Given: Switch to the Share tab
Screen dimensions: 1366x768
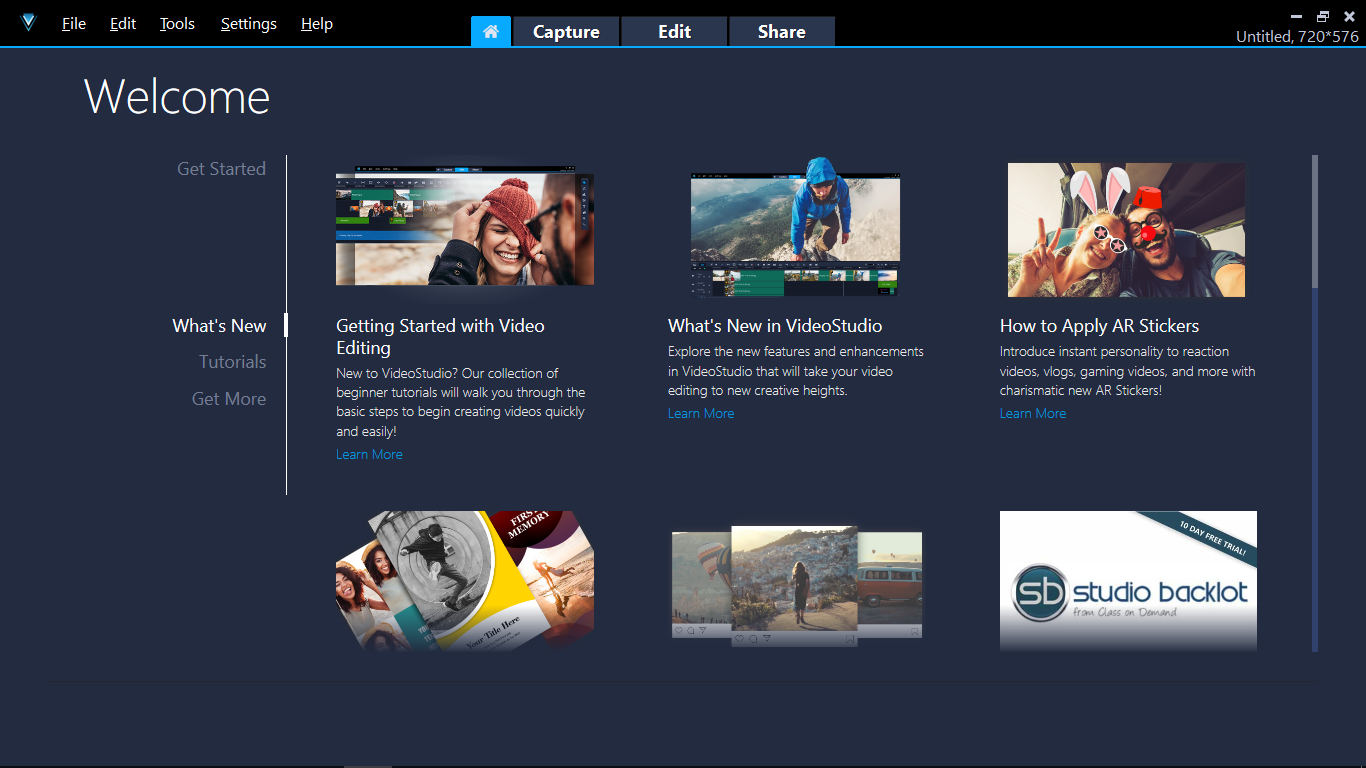Looking at the screenshot, I should [x=781, y=32].
